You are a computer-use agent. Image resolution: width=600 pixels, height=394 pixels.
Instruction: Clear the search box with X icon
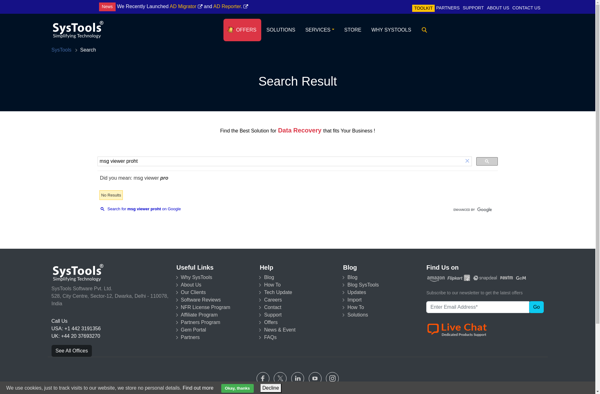(467, 161)
